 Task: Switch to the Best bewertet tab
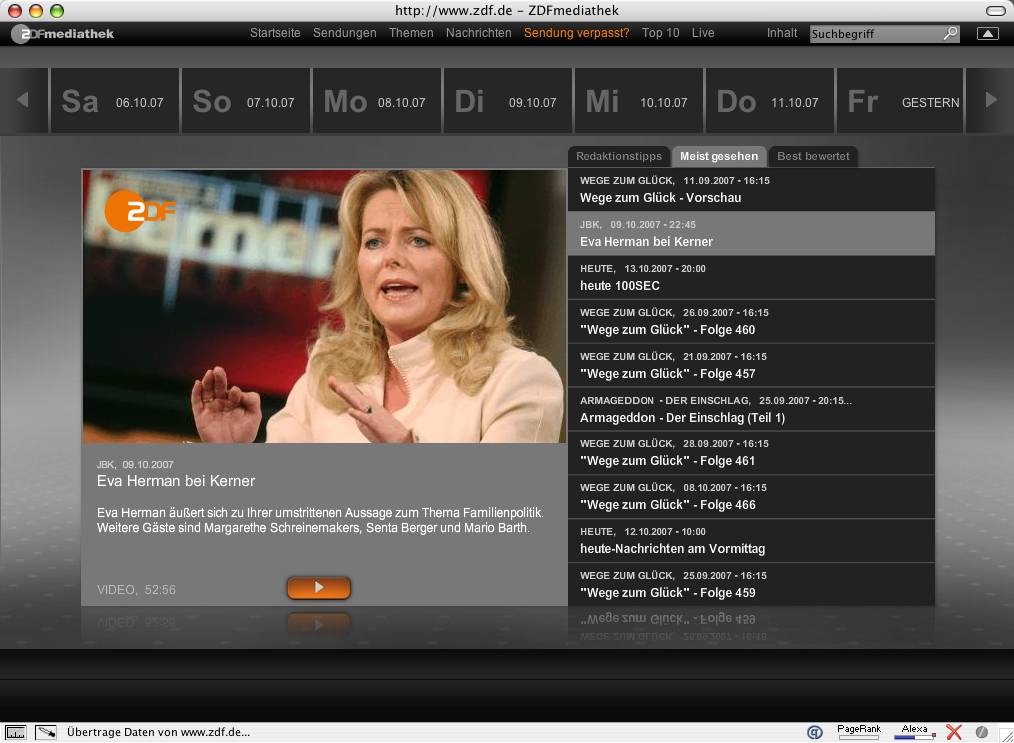[x=813, y=156]
